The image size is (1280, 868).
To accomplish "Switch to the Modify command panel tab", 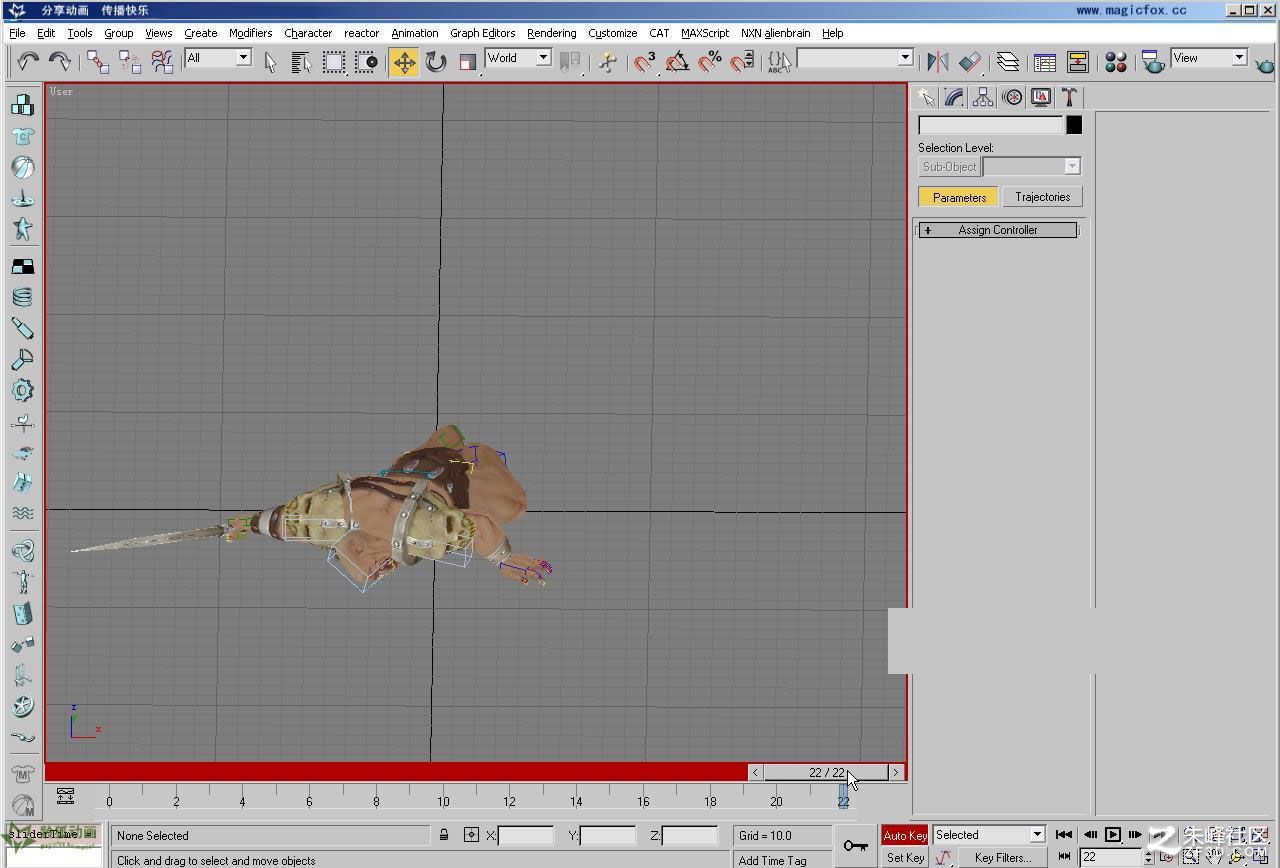I will (955, 97).
